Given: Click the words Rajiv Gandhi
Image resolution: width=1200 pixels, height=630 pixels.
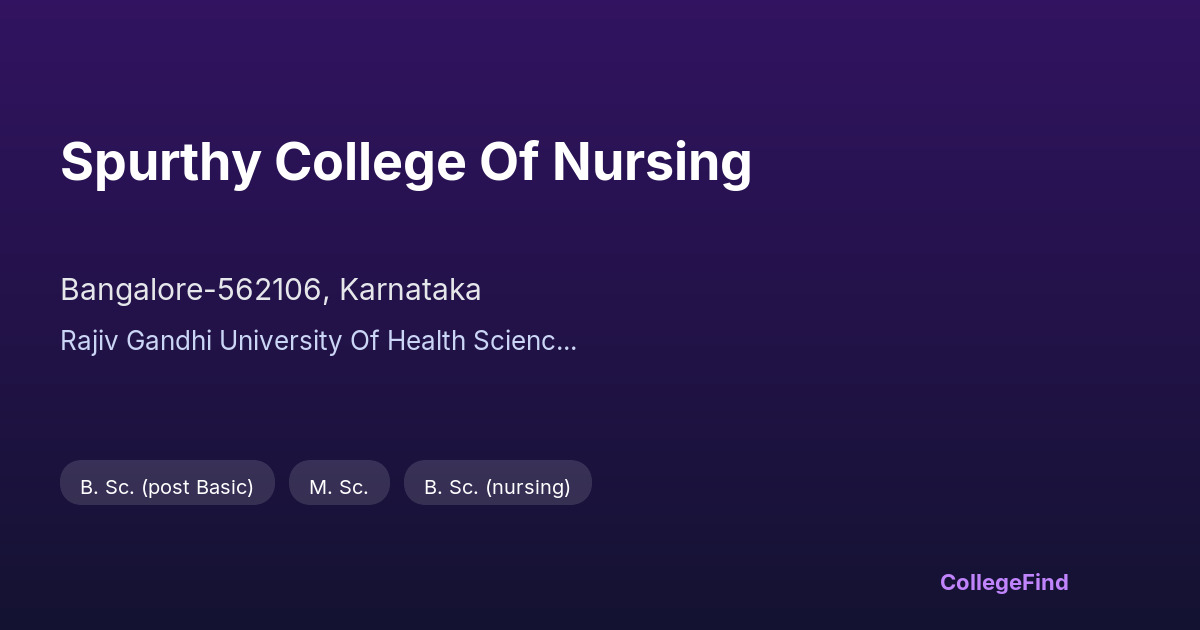Looking at the screenshot, I should 136,341.
